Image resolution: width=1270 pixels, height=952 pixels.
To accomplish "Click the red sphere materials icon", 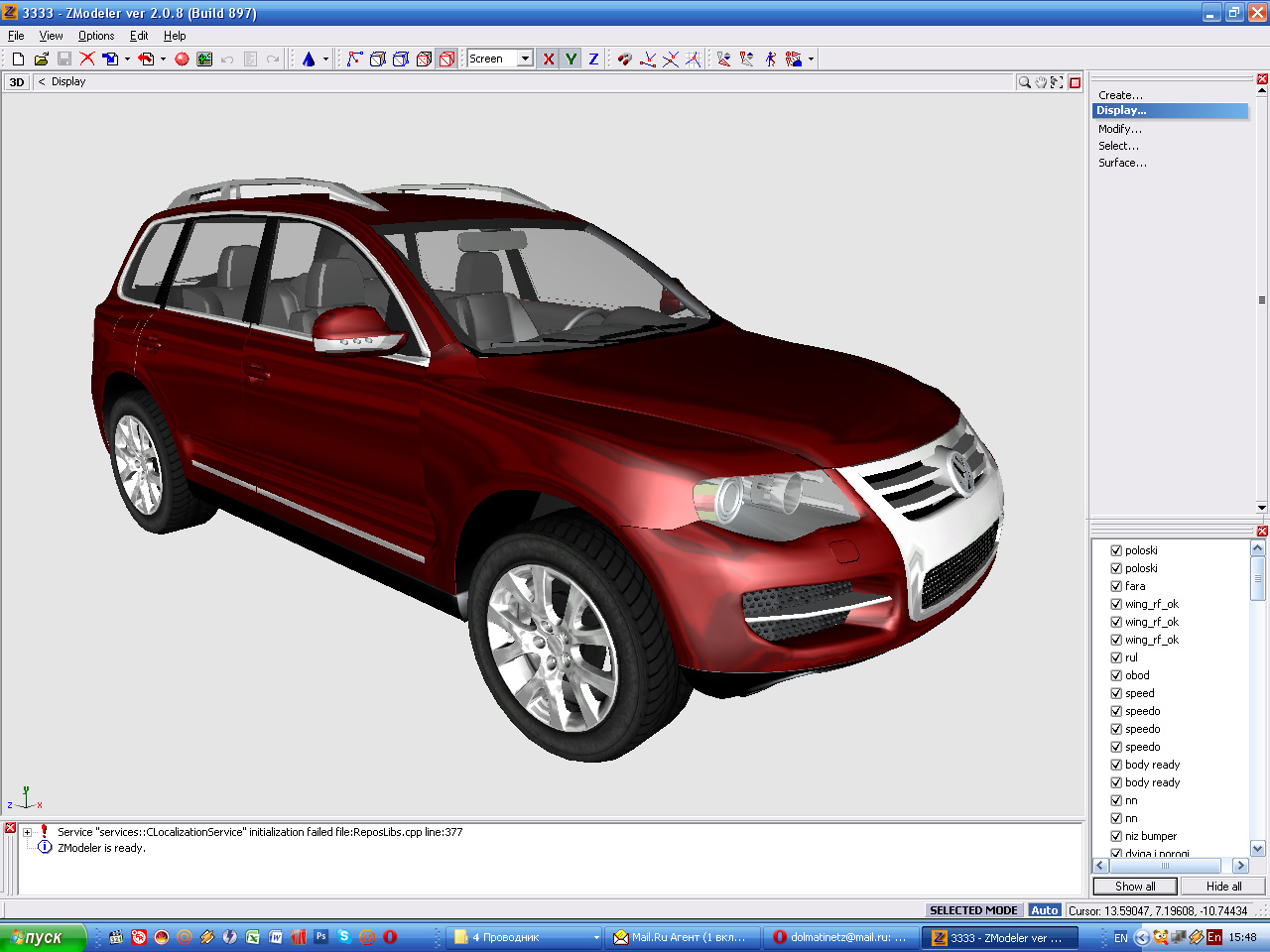I will tap(182, 59).
